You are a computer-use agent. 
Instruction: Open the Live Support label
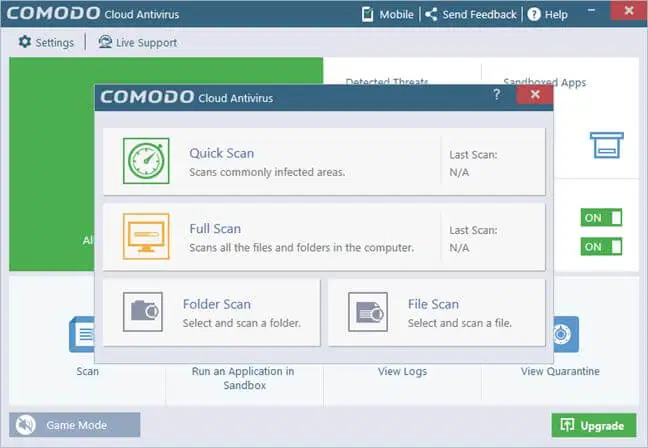coord(146,43)
